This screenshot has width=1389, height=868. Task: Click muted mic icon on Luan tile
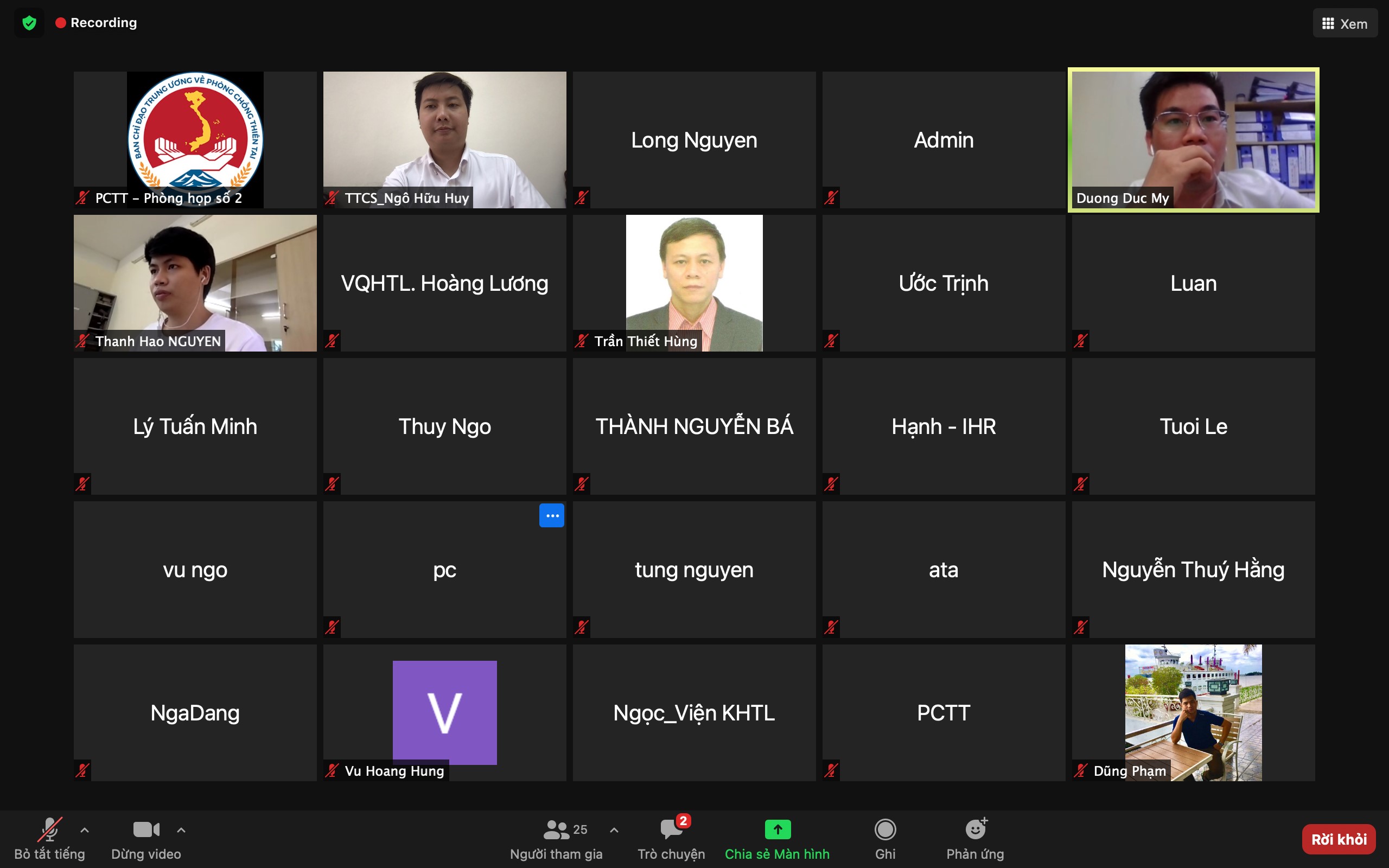click(1081, 341)
